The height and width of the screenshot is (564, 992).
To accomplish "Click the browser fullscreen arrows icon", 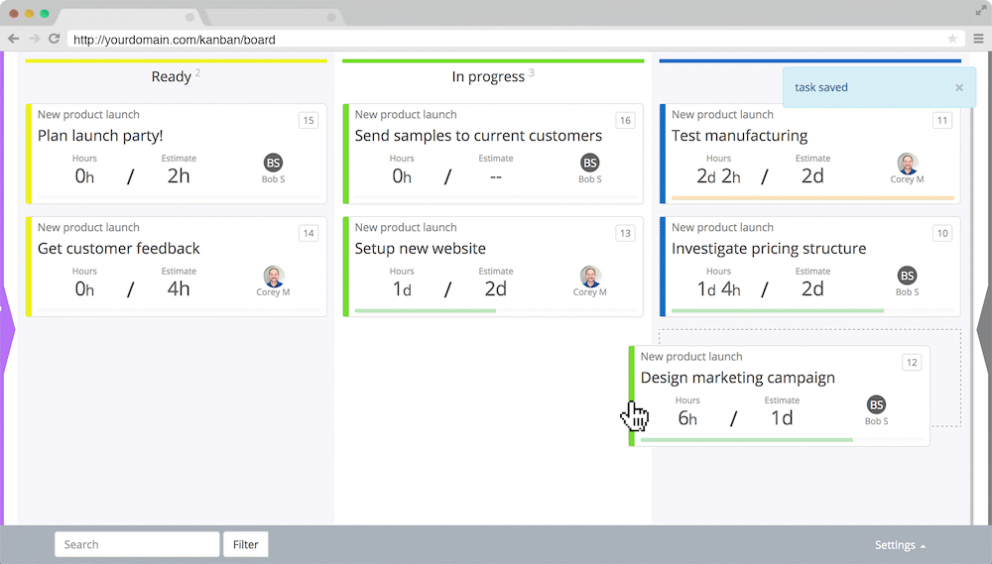I will 981,10.
